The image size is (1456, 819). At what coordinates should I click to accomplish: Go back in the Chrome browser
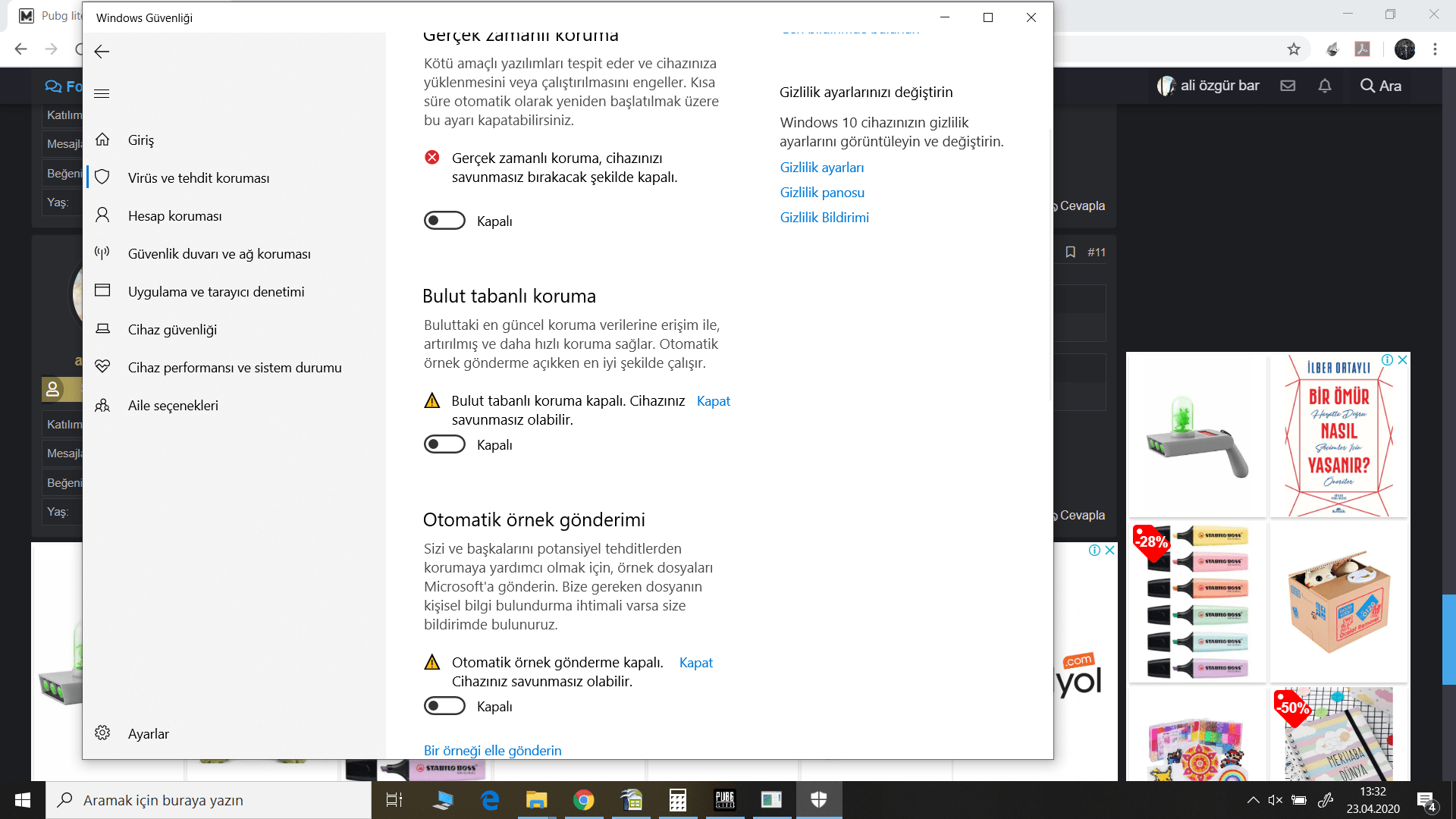[20, 49]
